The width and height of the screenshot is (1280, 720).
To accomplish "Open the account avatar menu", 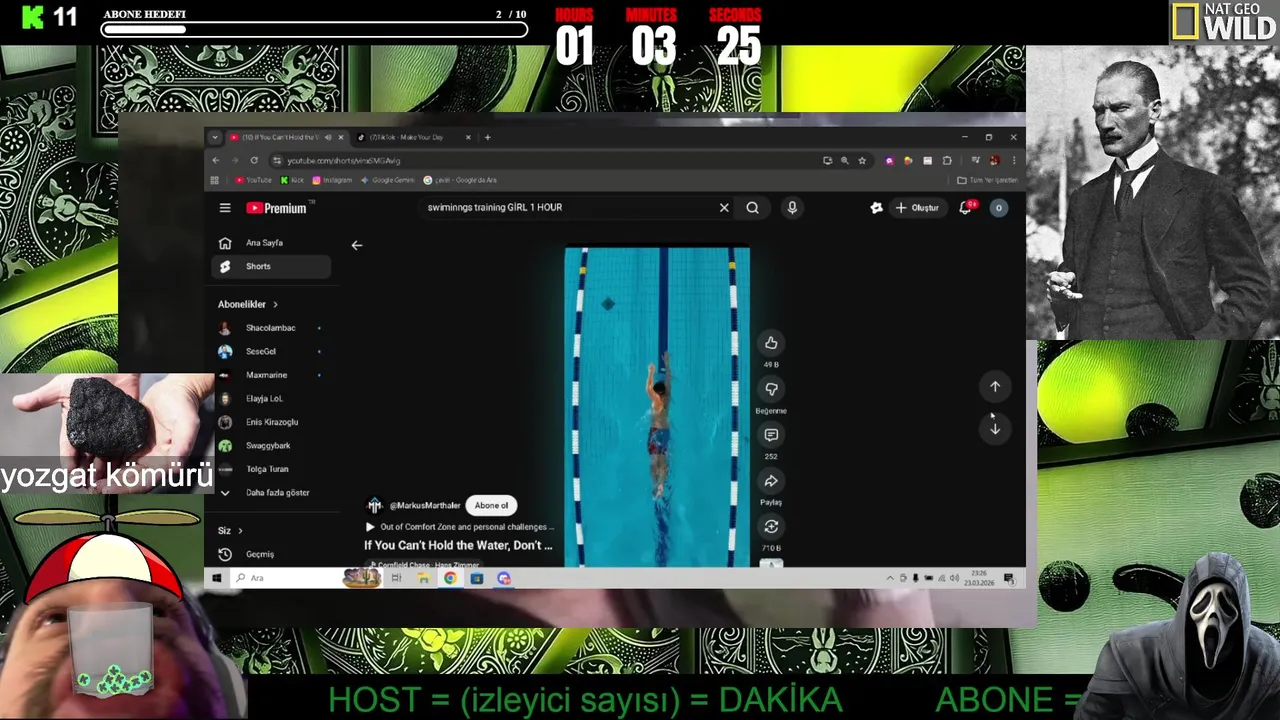I will click(998, 208).
